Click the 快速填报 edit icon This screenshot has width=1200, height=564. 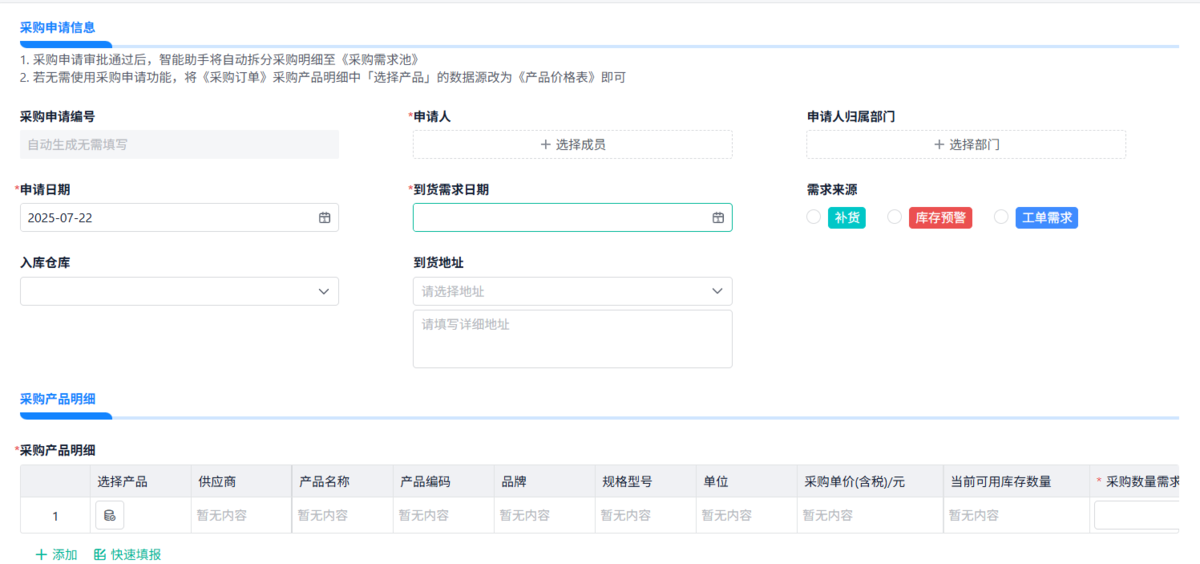click(99, 555)
